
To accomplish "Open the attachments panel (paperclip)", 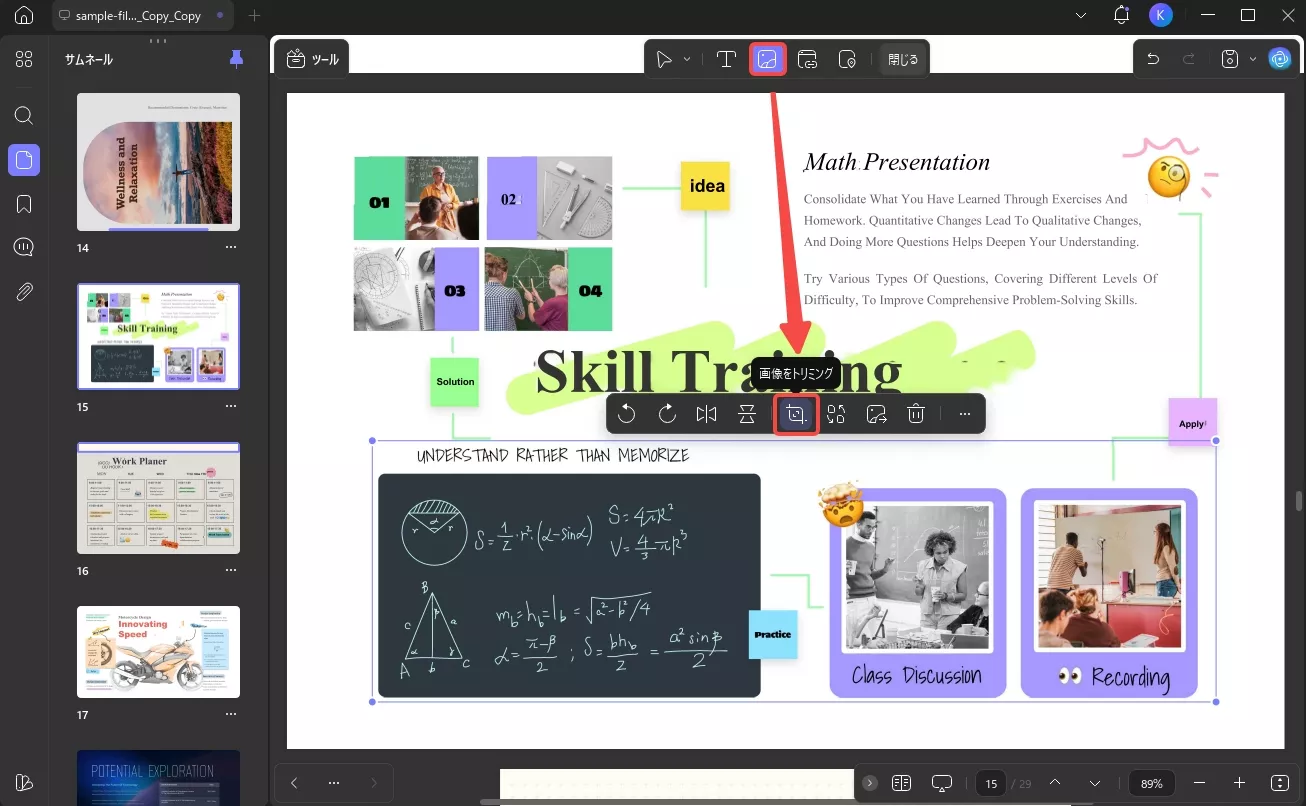I will click(24, 292).
